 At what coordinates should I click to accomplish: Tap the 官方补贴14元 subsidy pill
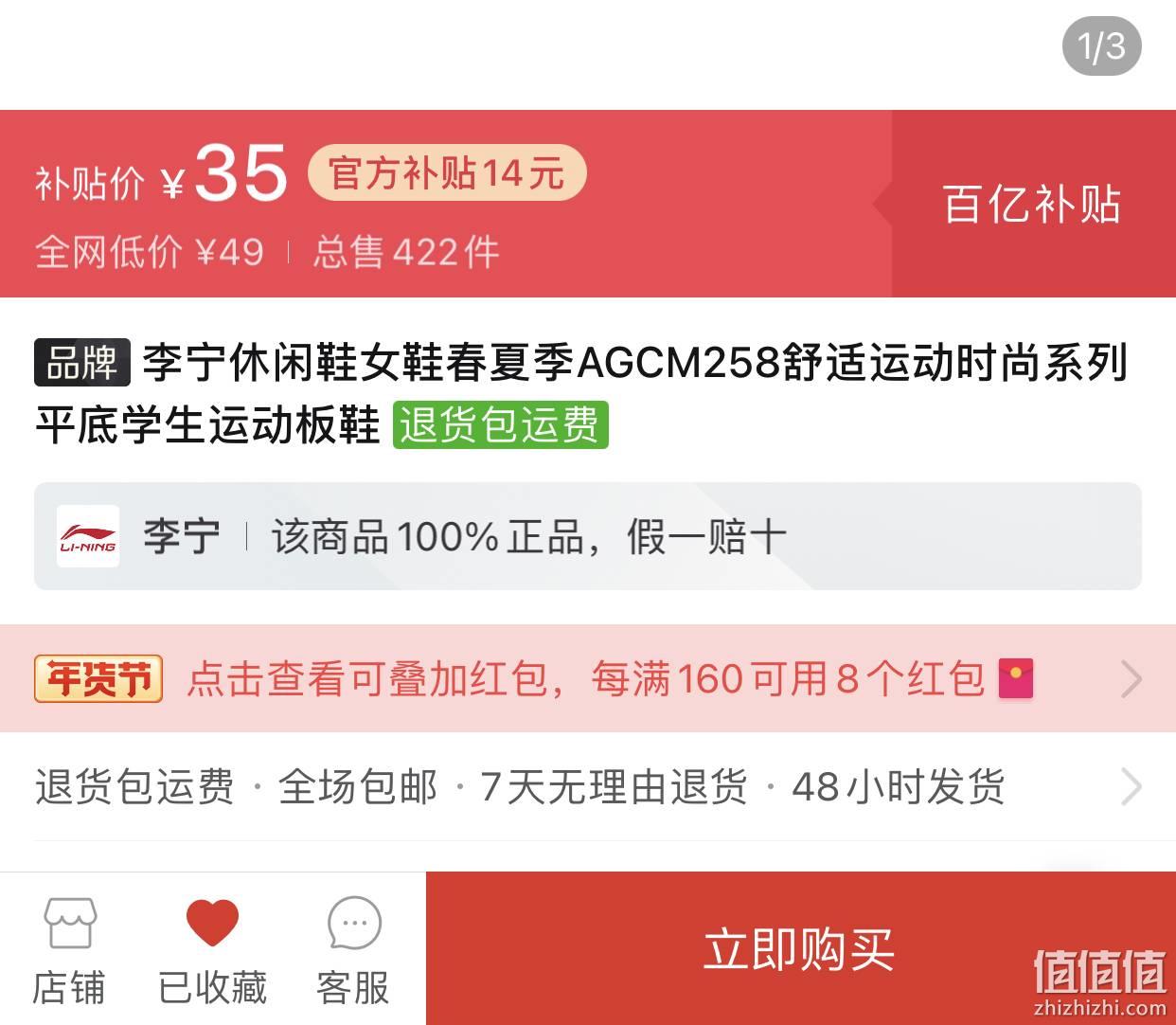447,173
